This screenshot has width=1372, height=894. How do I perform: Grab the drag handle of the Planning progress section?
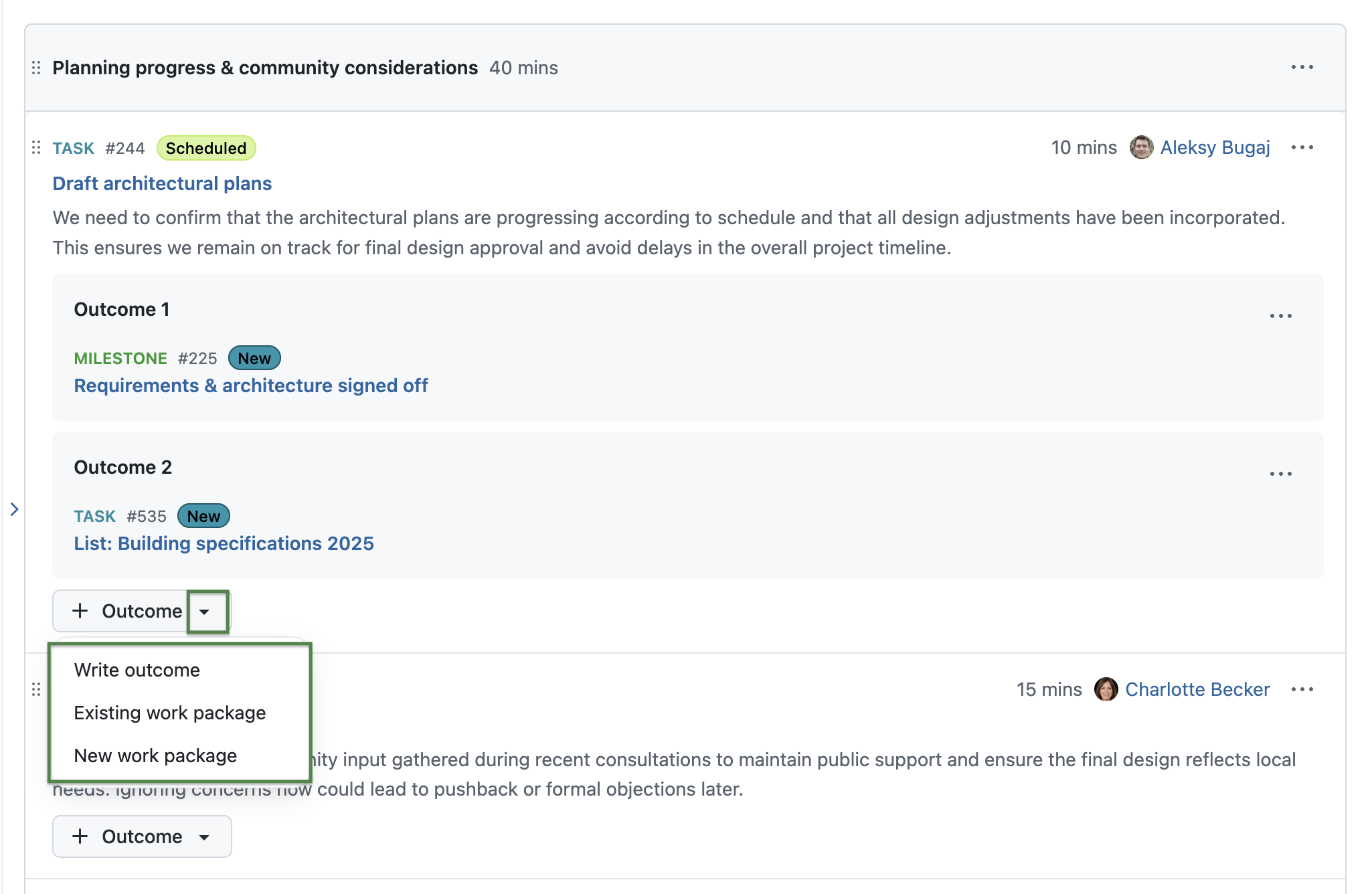pyautogui.click(x=36, y=67)
